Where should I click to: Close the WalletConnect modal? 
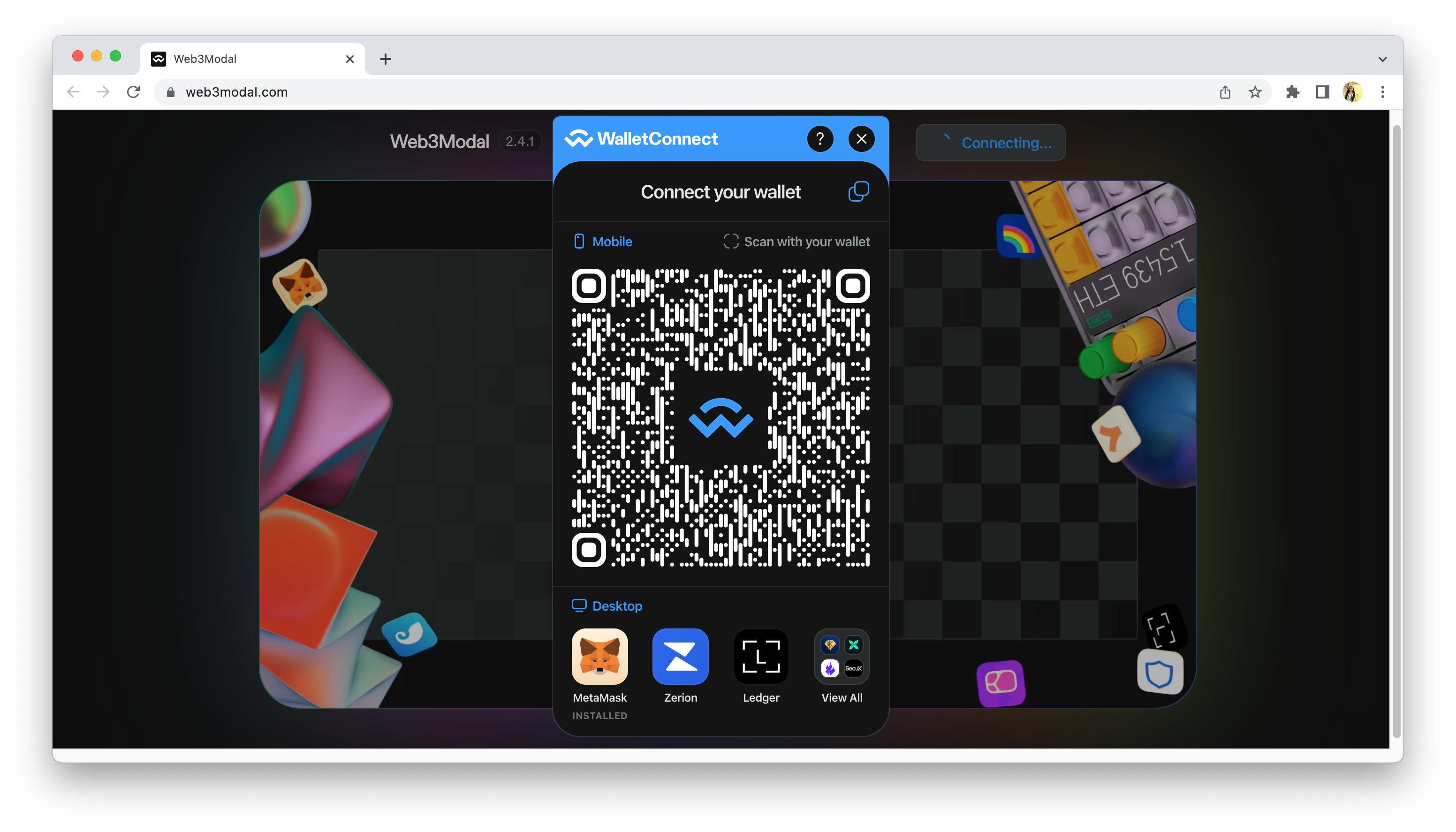click(861, 139)
